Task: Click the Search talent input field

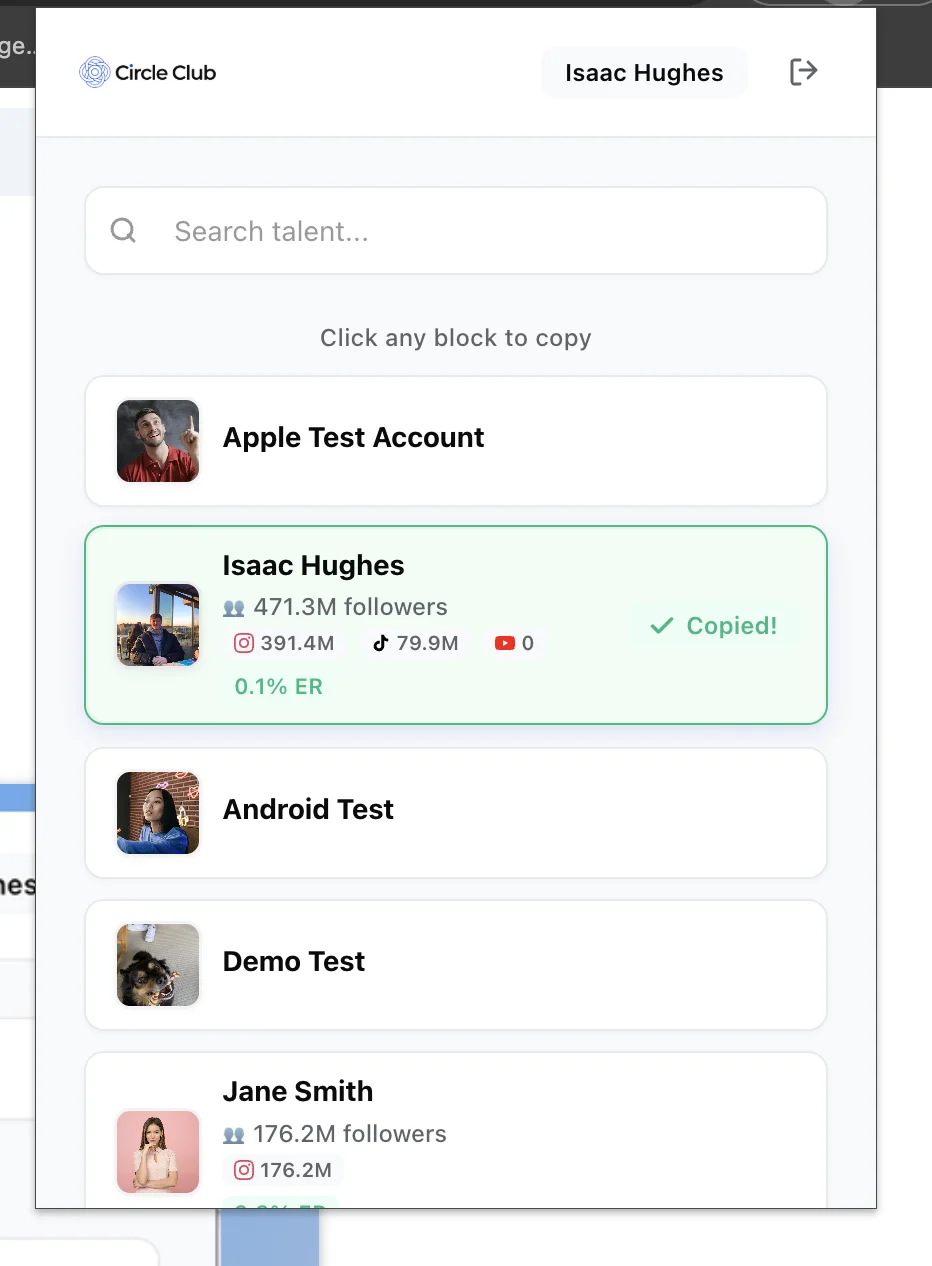Action: (456, 230)
